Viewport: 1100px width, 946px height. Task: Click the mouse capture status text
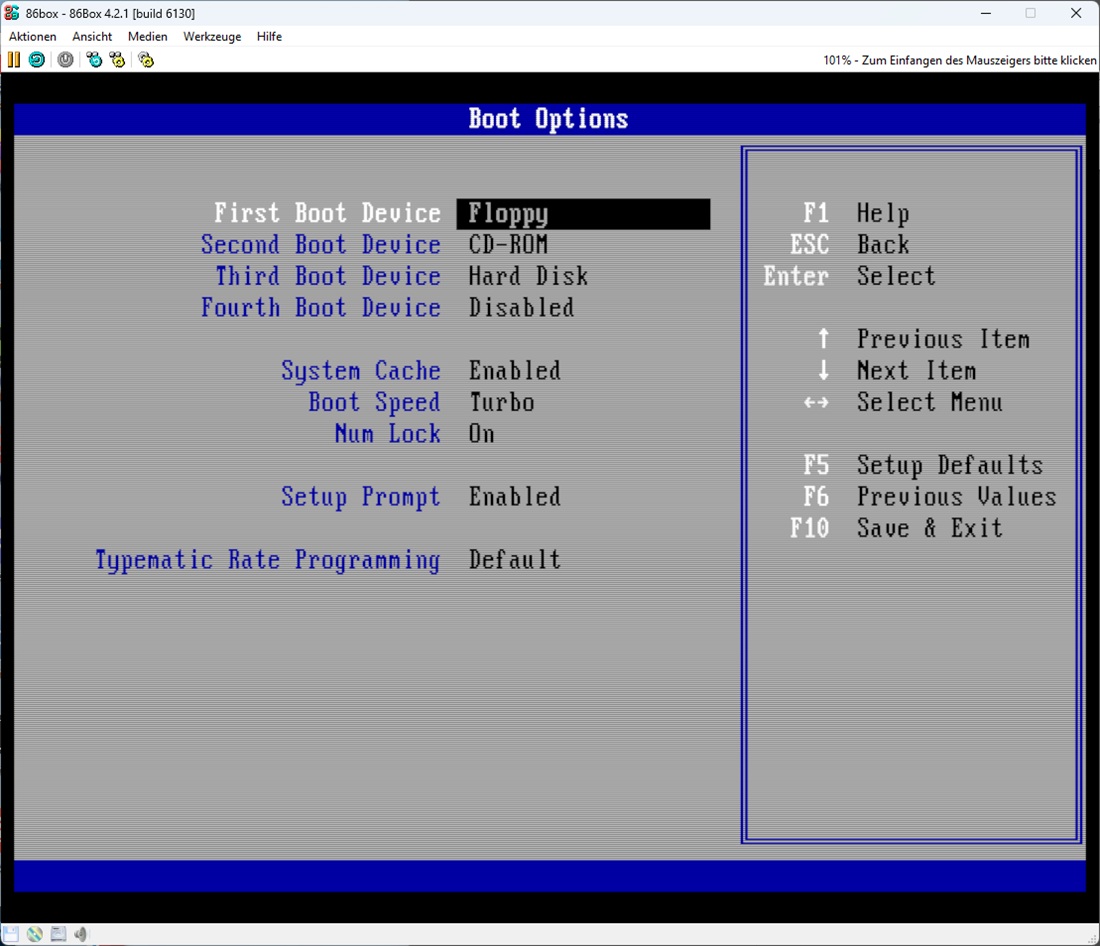point(959,60)
